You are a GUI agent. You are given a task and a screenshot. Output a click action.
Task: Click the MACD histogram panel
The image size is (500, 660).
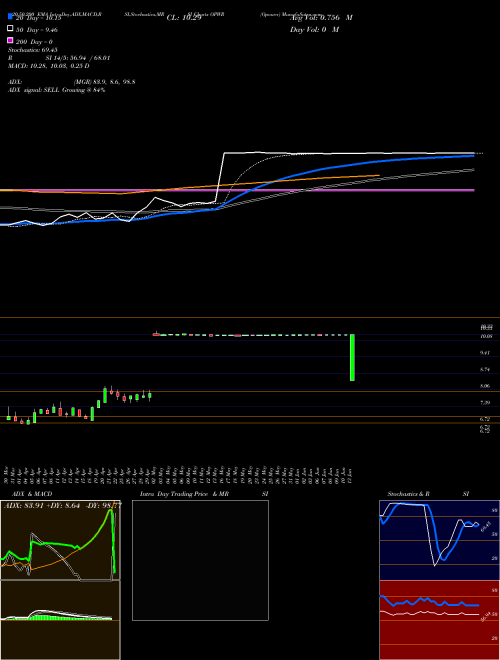coord(60,620)
